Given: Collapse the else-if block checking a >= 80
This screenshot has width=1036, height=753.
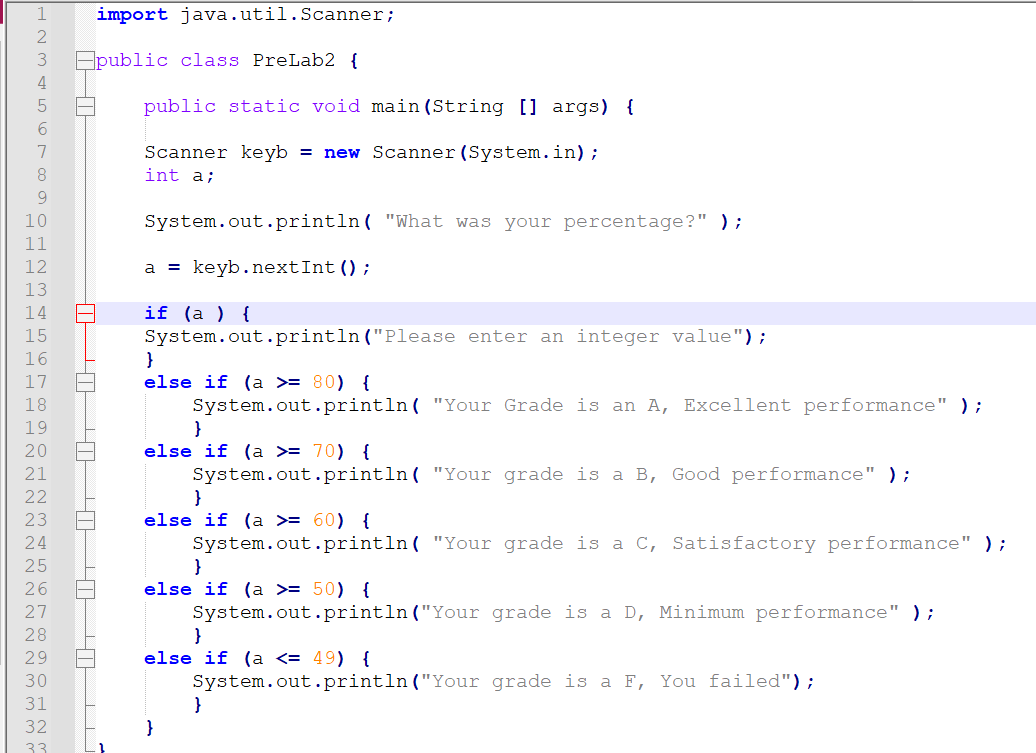Looking at the screenshot, I should point(85,381).
